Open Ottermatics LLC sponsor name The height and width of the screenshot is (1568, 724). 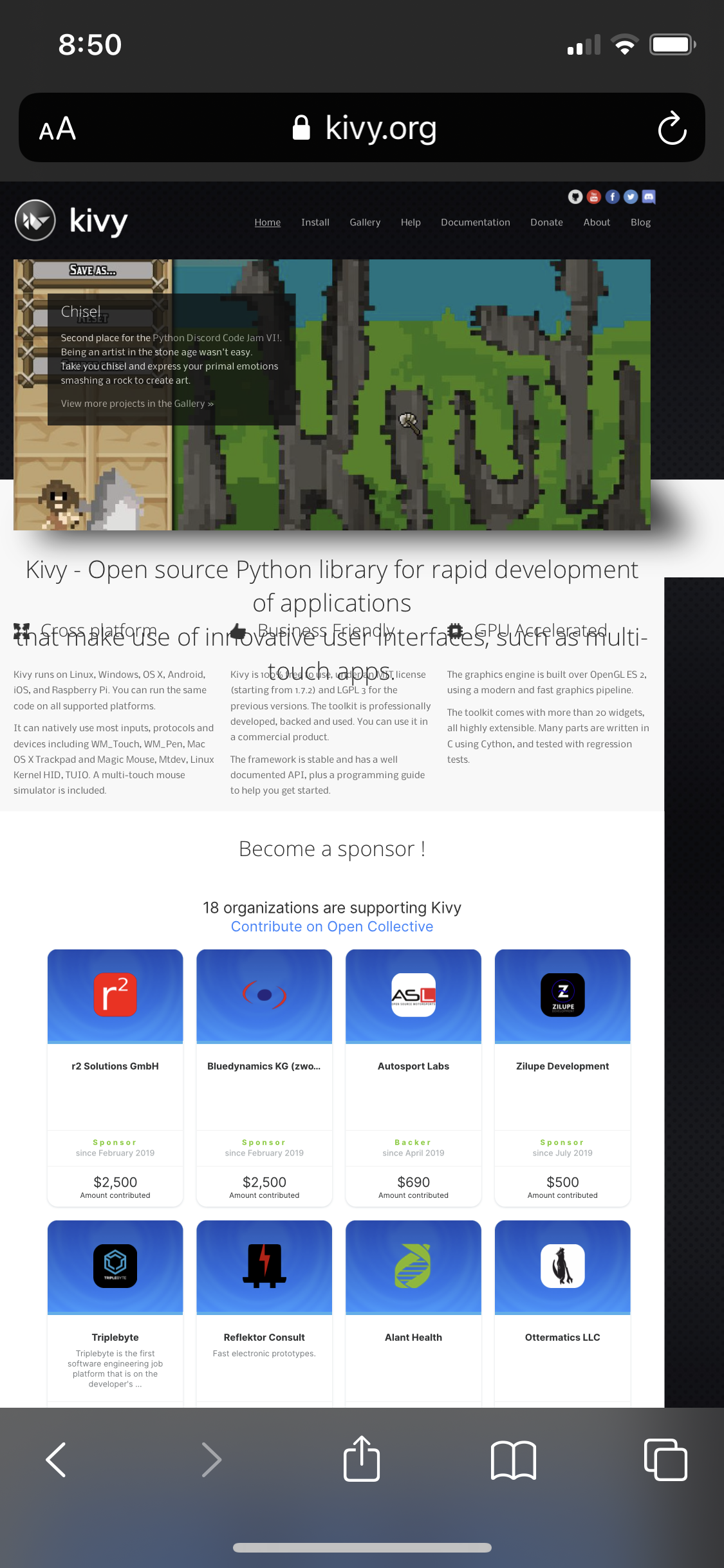pyautogui.click(x=562, y=1337)
